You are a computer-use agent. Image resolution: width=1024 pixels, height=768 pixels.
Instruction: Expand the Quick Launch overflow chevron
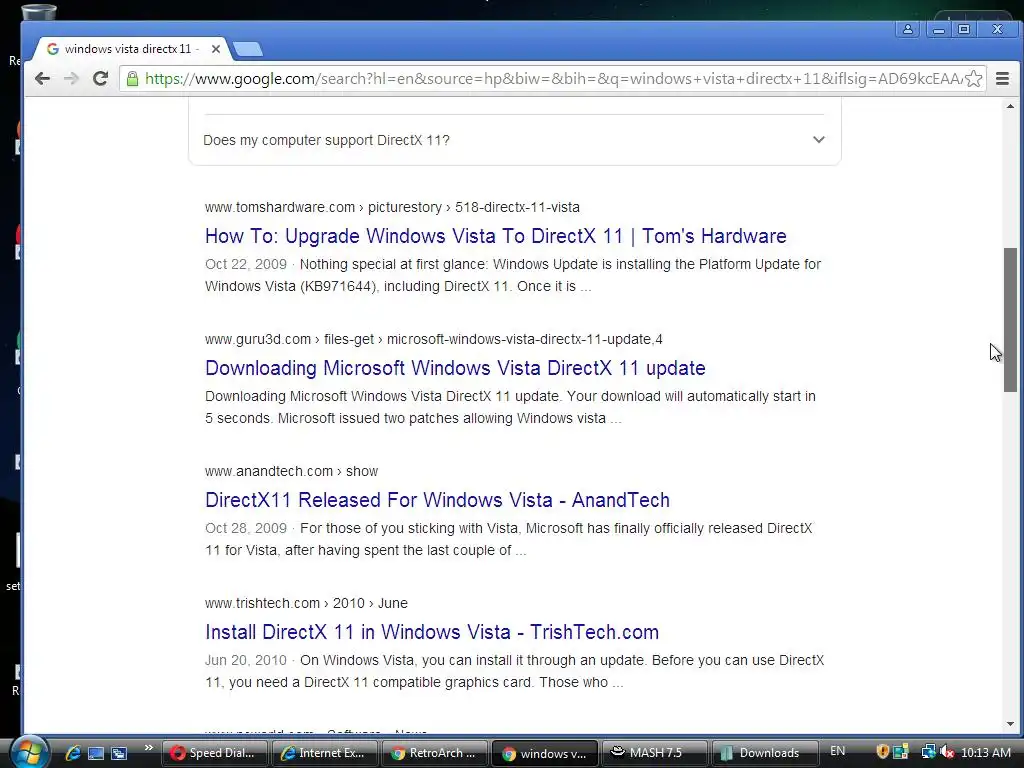click(x=149, y=748)
